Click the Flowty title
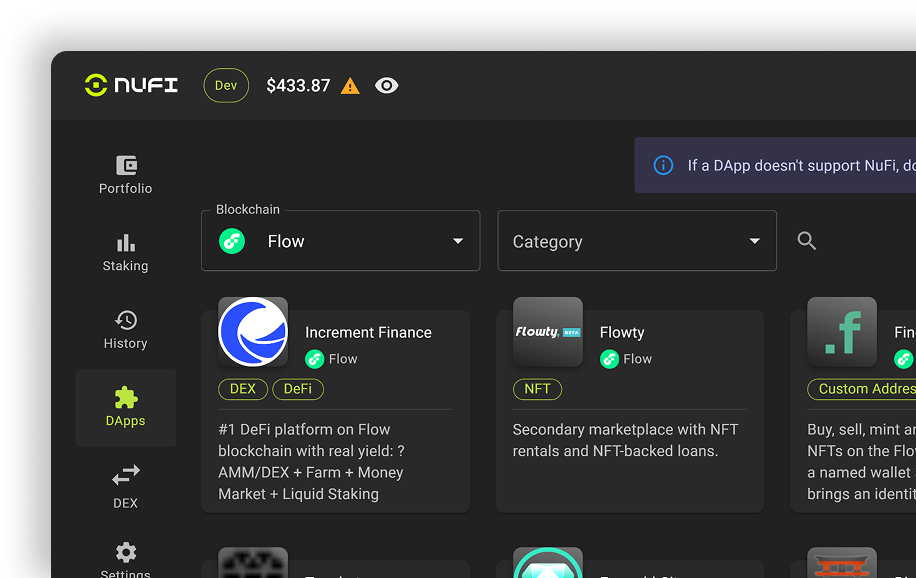This screenshot has width=916, height=578. pos(622,333)
